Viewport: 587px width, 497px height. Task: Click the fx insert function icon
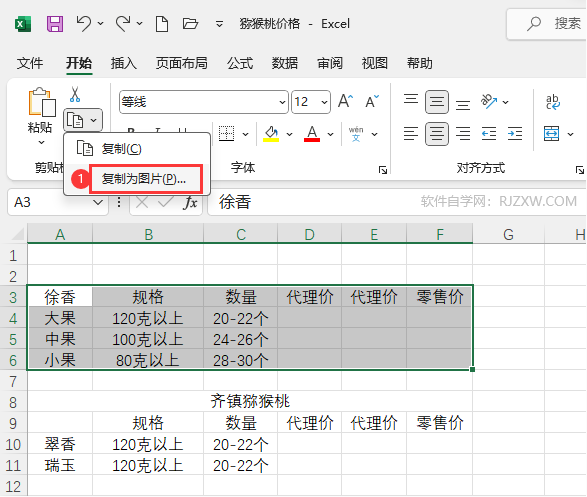coord(191,202)
